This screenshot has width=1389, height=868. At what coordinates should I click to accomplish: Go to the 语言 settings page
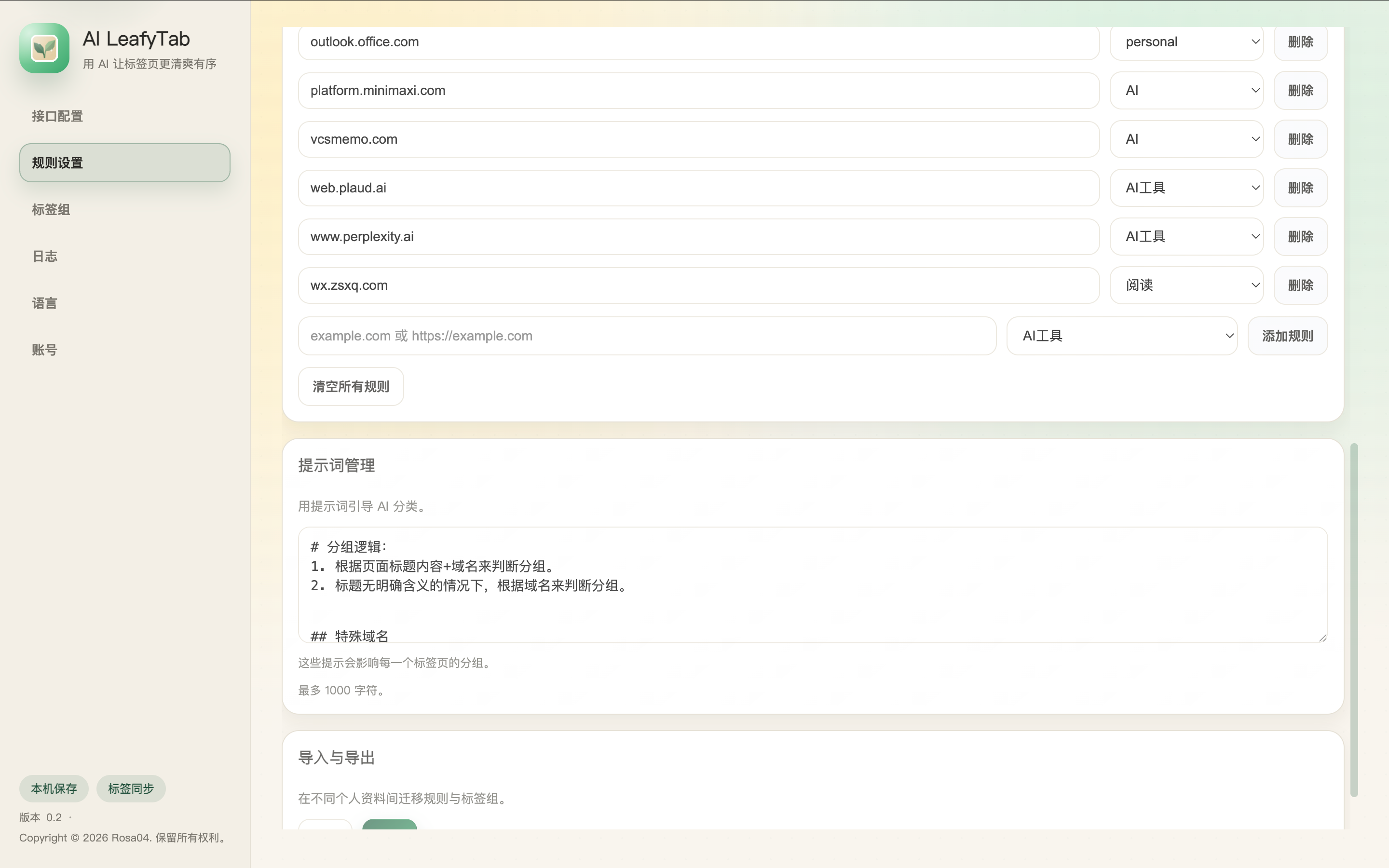tap(45, 303)
